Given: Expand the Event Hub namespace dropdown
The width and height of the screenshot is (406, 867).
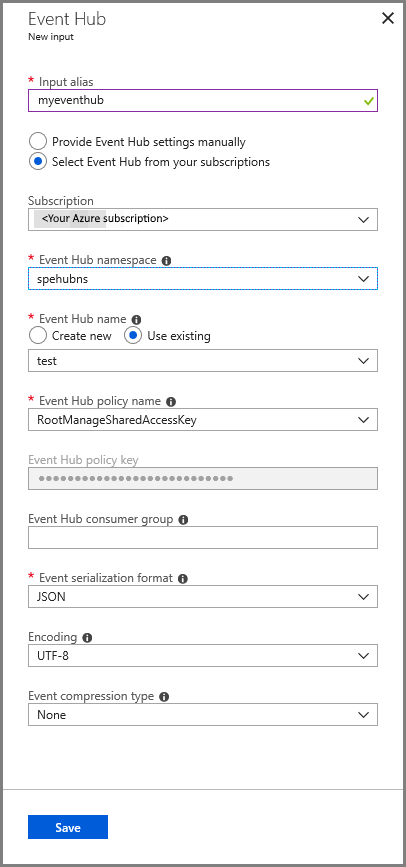Looking at the screenshot, I should [202, 279].
